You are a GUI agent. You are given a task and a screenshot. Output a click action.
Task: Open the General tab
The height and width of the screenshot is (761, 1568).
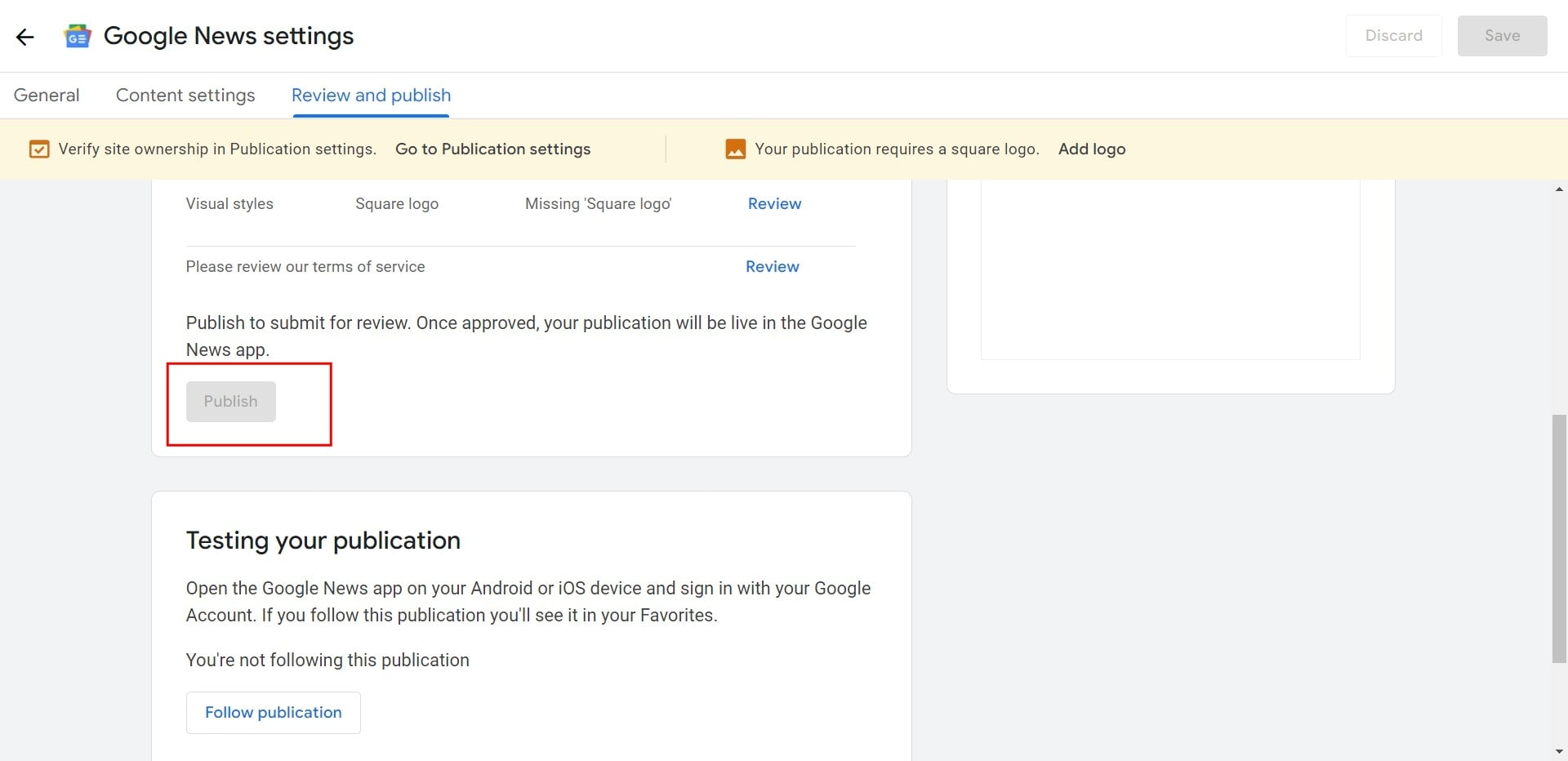click(47, 96)
